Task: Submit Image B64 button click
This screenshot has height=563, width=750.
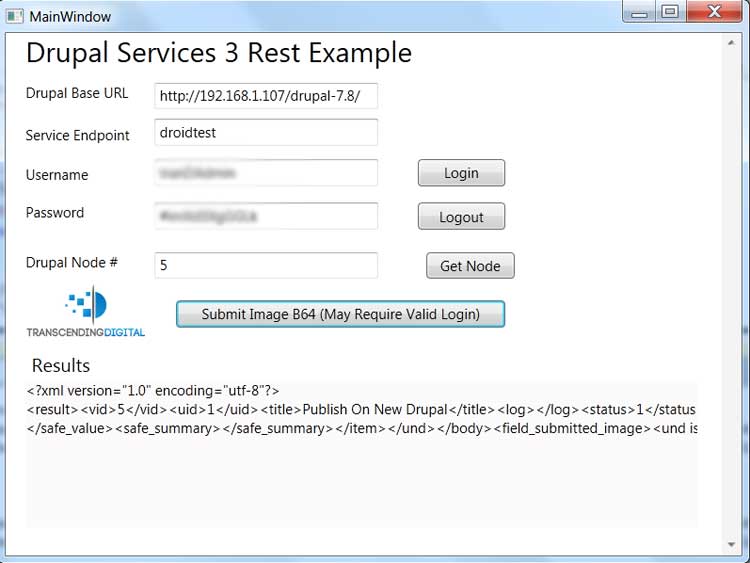Action: [341, 314]
